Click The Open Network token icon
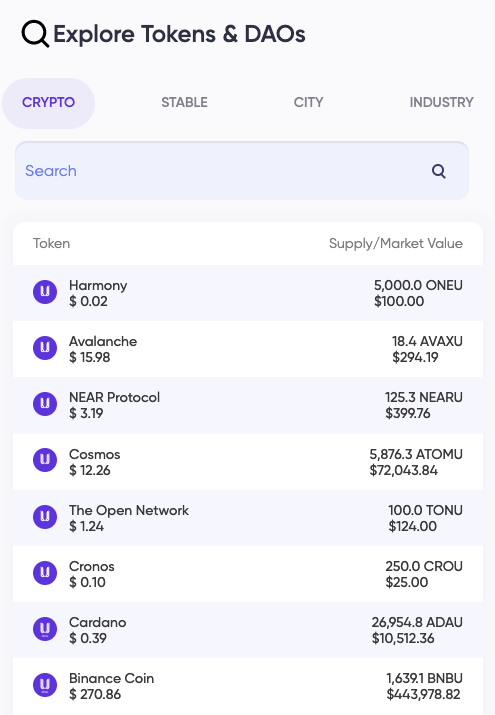495x715 pixels. [45, 517]
